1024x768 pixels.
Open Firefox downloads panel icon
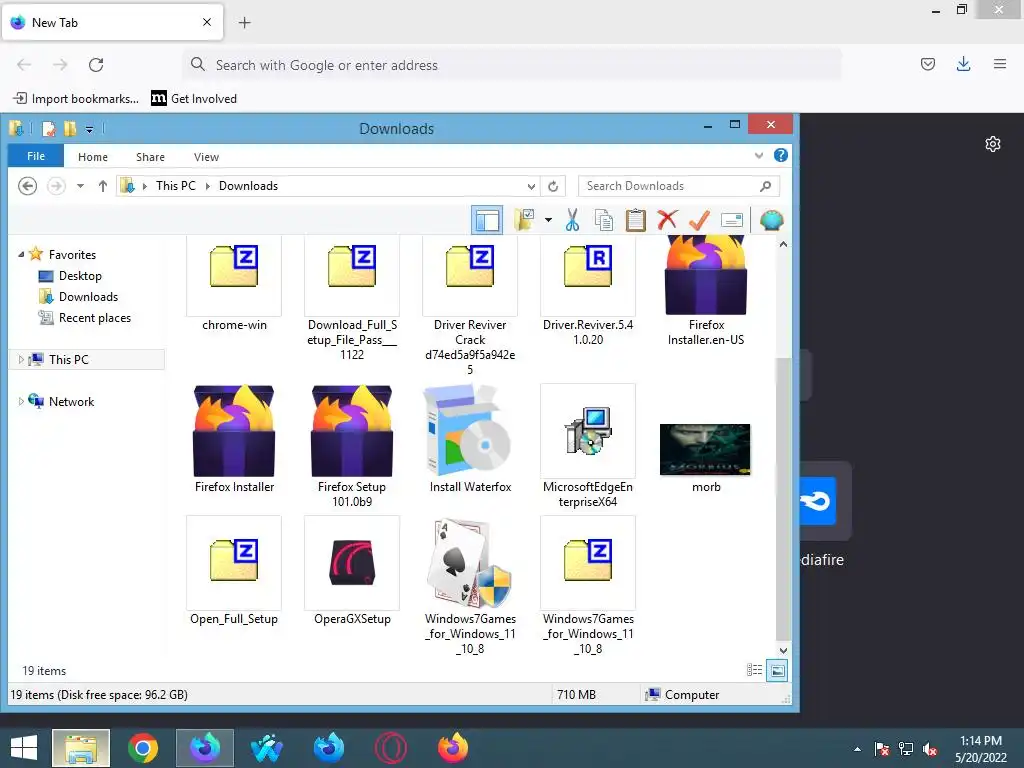(963, 64)
